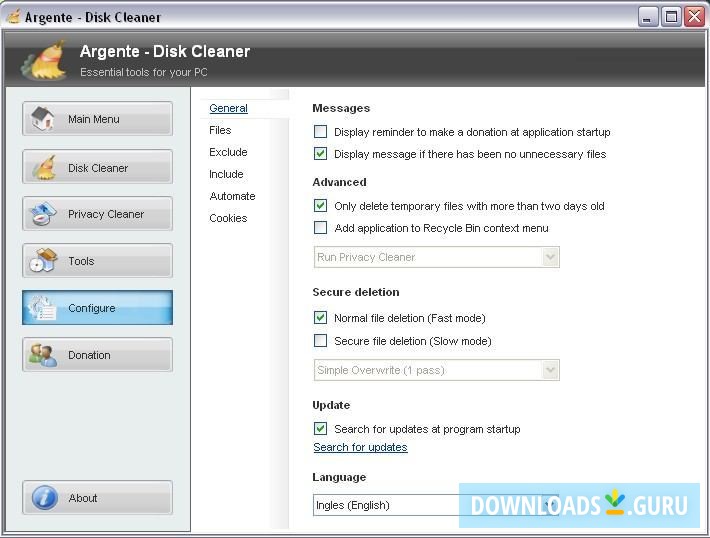The width and height of the screenshot is (710, 538).
Task: Click the house icon on Main Menu
Action: tap(43, 119)
